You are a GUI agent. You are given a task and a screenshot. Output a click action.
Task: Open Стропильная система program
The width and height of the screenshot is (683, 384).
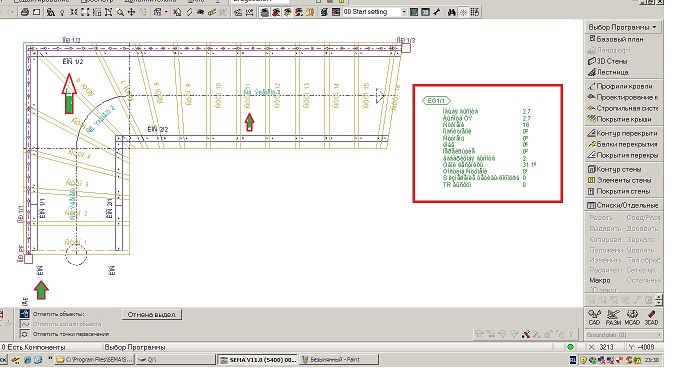coord(623,108)
